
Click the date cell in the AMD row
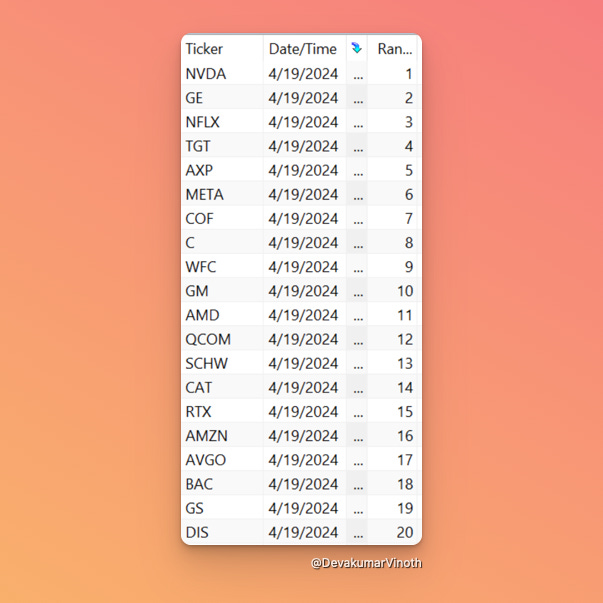click(305, 315)
